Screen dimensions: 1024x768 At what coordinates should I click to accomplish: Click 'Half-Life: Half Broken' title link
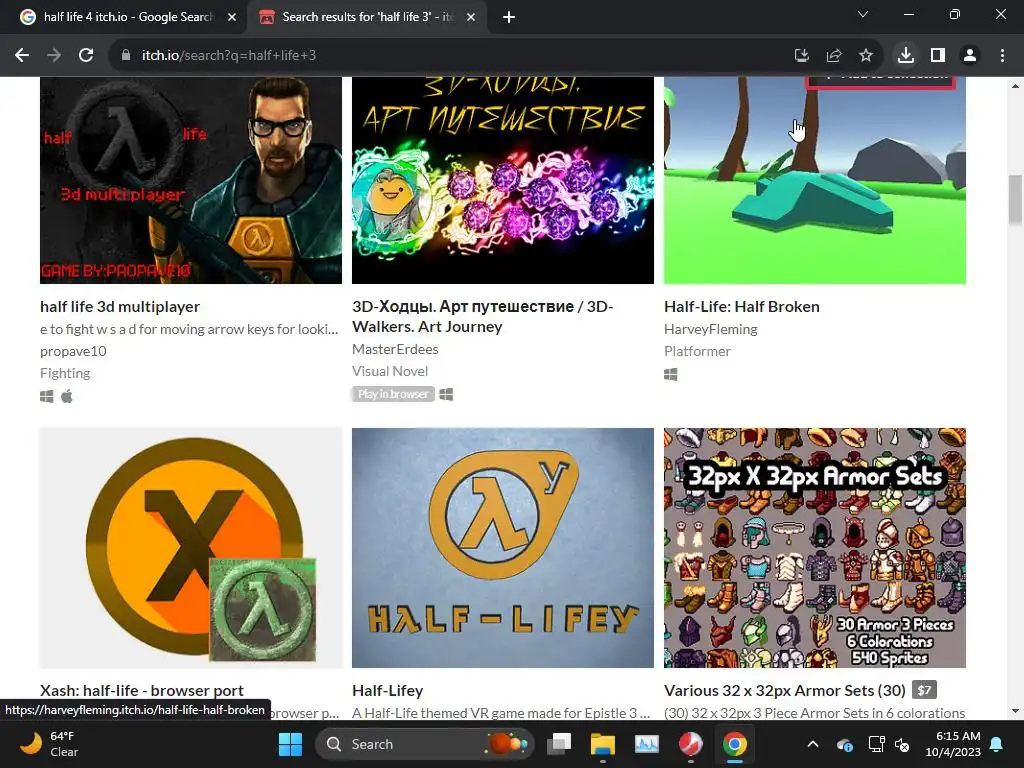pyautogui.click(x=742, y=306)
